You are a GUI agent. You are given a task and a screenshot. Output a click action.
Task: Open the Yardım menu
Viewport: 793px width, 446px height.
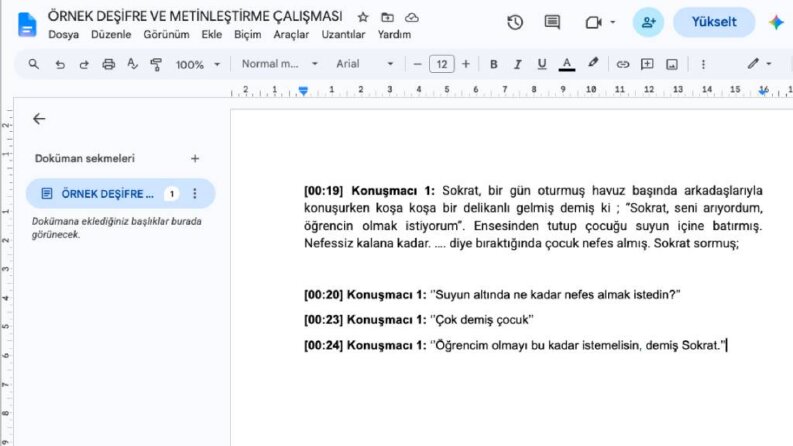click(x=394, y=34)
